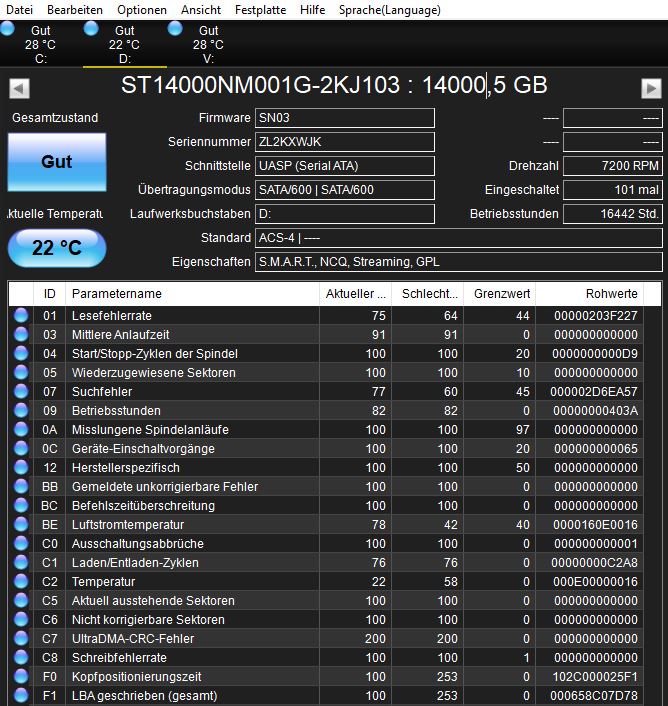Click the Seriennummer field ZL2KXWJK
The width and height of the screenshot is (668, 706).
click(345, 142)
